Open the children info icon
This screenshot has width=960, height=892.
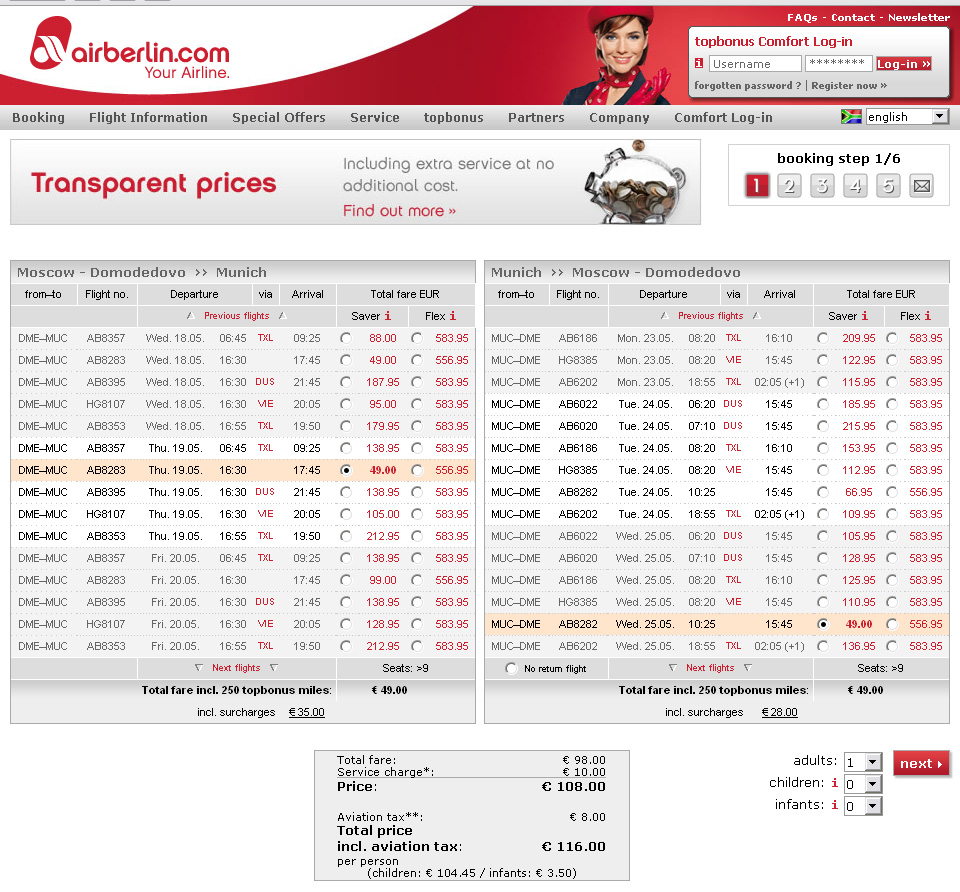point(834,782)
